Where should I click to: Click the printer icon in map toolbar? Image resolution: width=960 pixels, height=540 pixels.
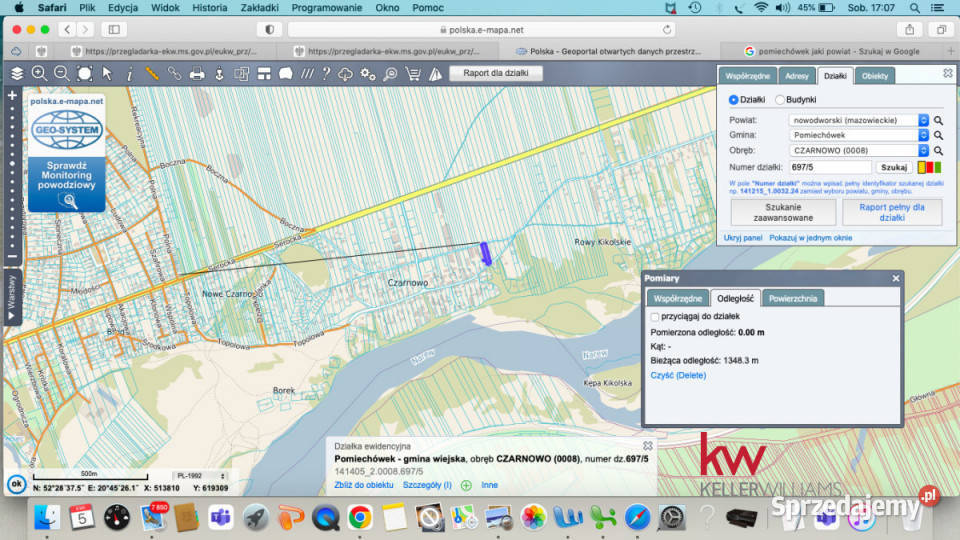[x=197, y=73]
